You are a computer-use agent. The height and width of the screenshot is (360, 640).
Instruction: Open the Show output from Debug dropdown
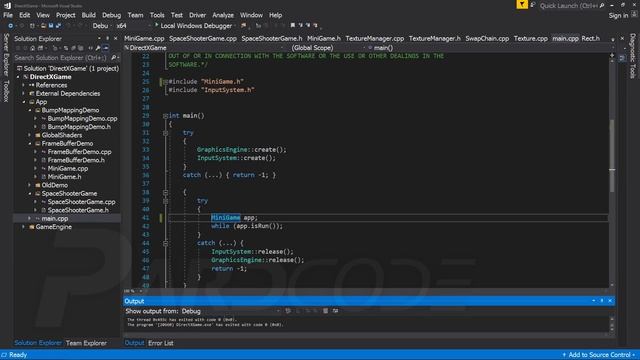tap(231, 311)
